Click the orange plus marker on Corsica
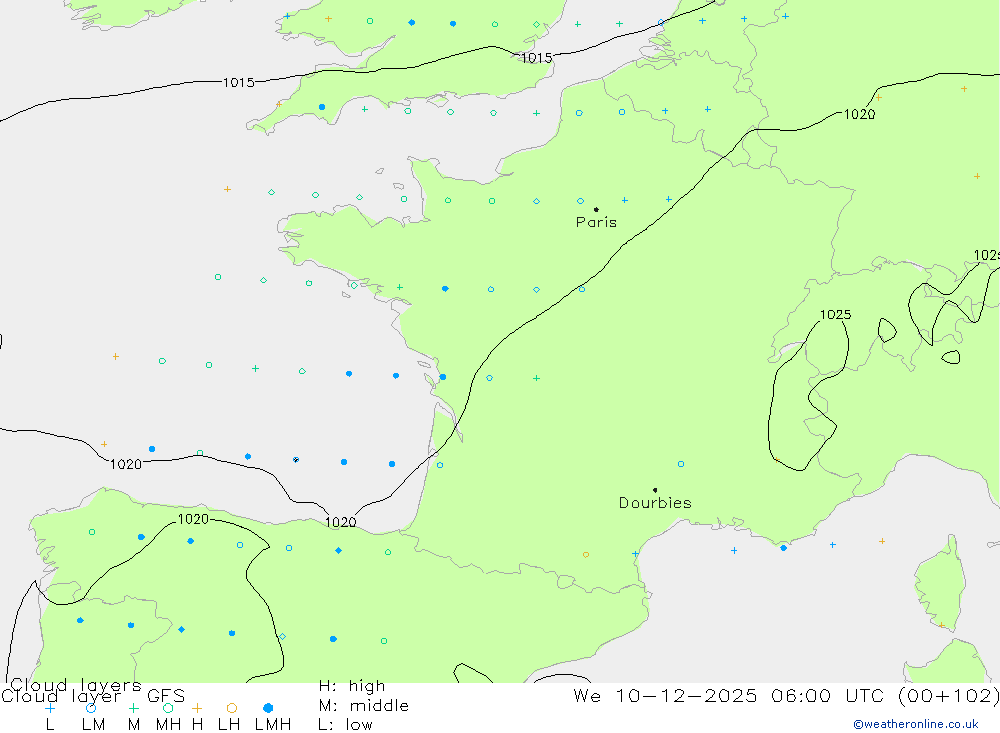The image size is (1000, 733). (941, 625)
